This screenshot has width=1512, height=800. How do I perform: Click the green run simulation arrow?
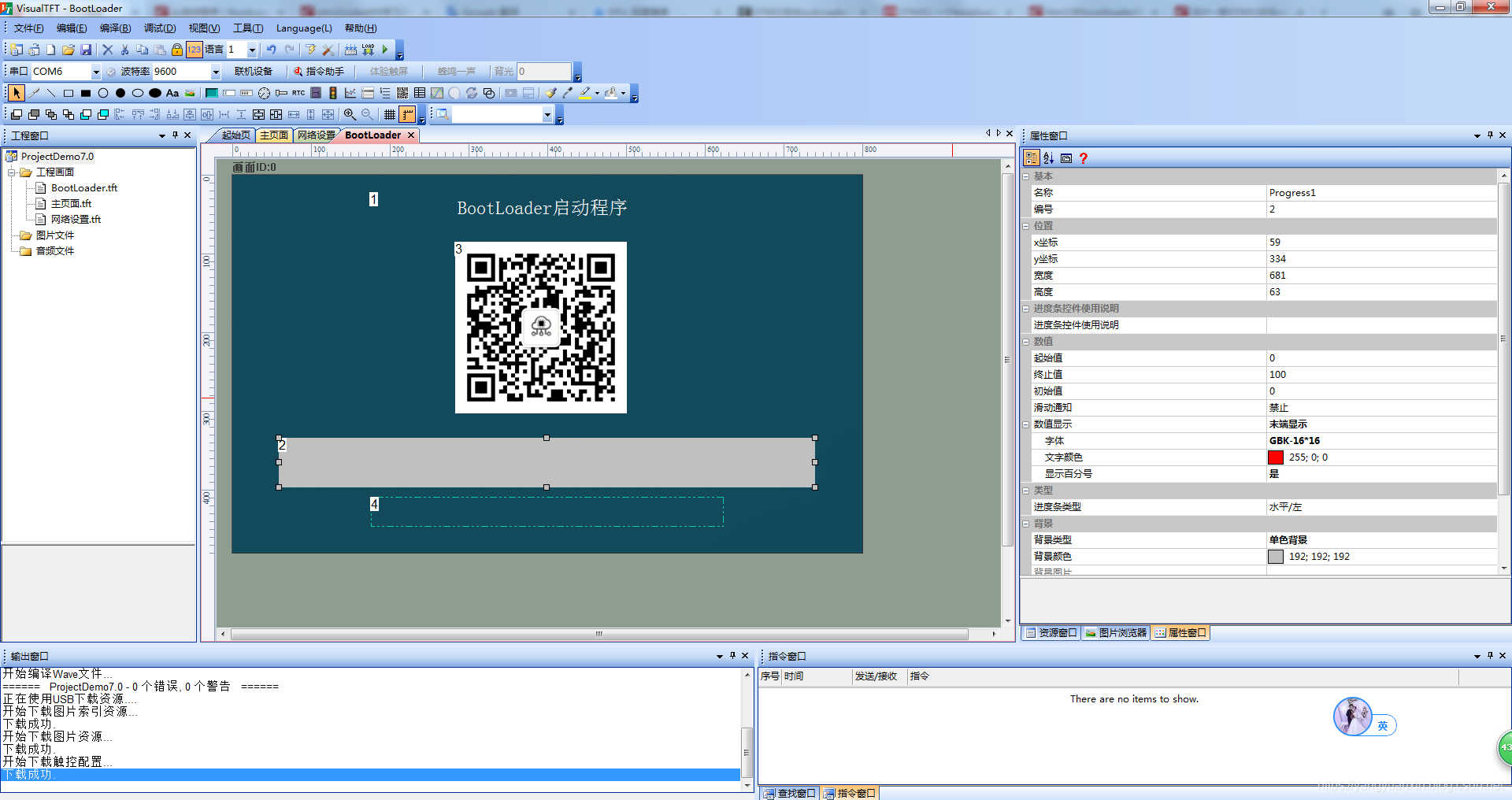coord(385,50)
